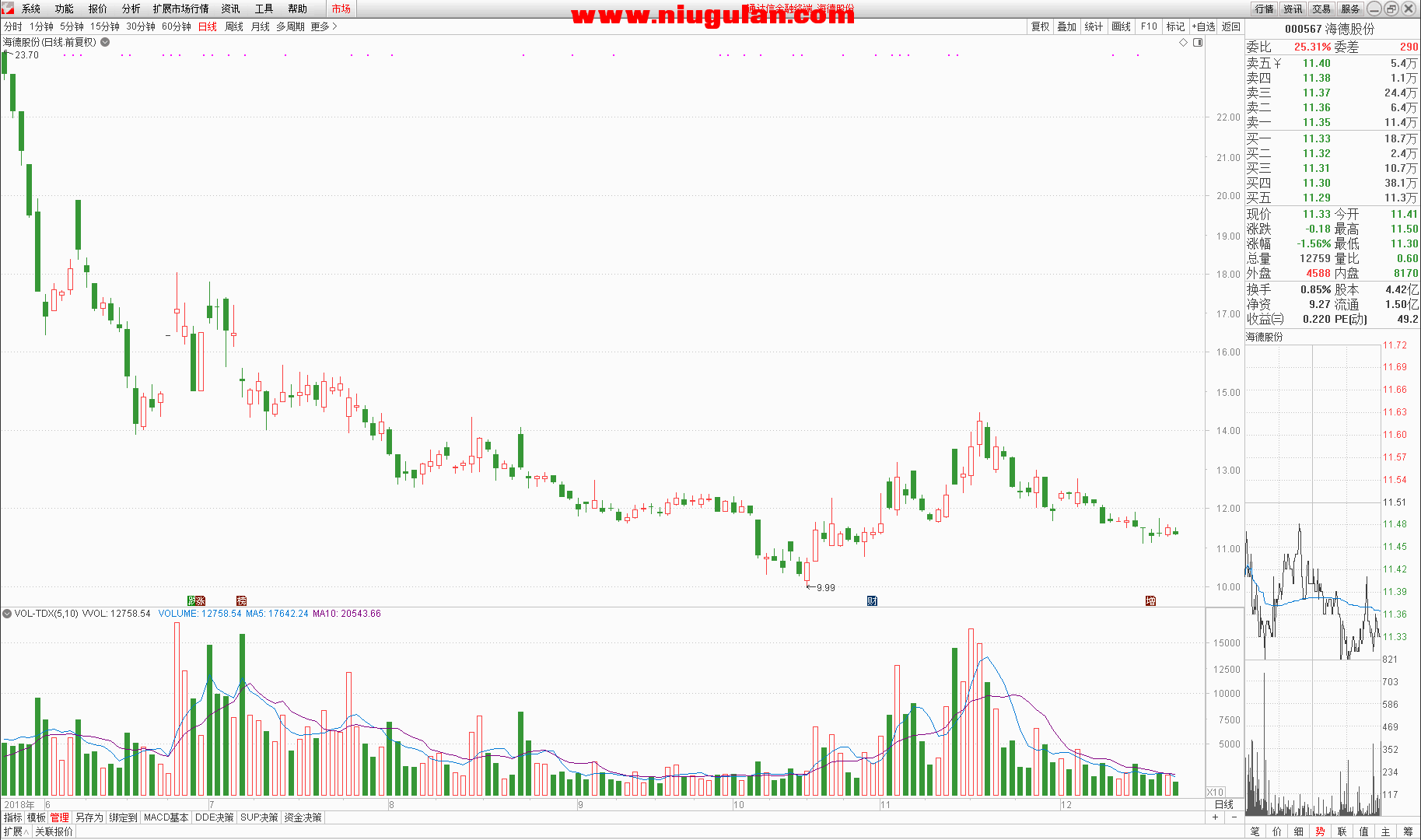Screen dimensions: 1421x840
Task: Click the diamond marker icon above chart
Action: [1184, 43]
